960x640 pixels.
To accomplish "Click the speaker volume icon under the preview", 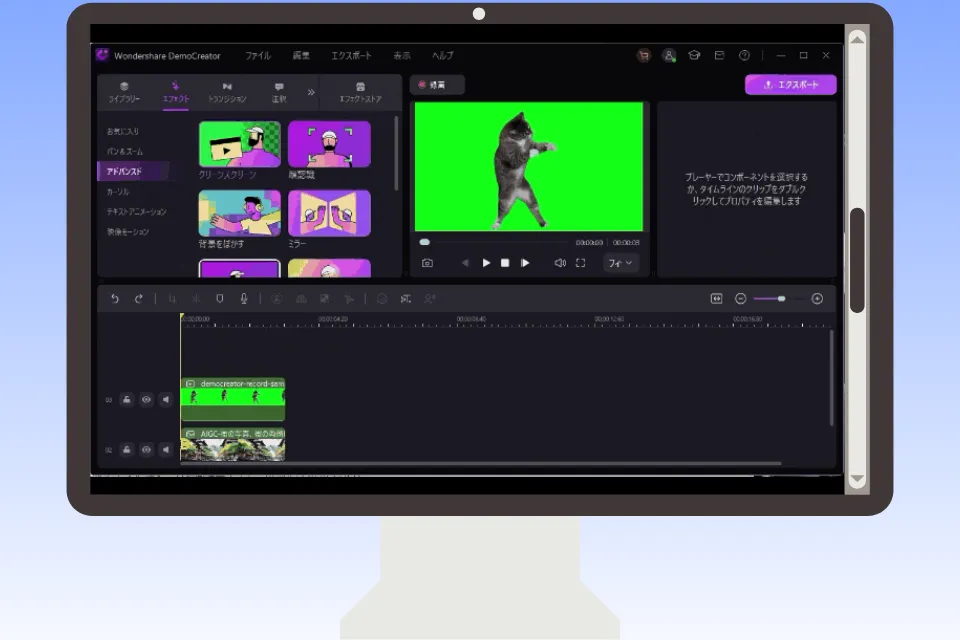I will click(558, 263).
